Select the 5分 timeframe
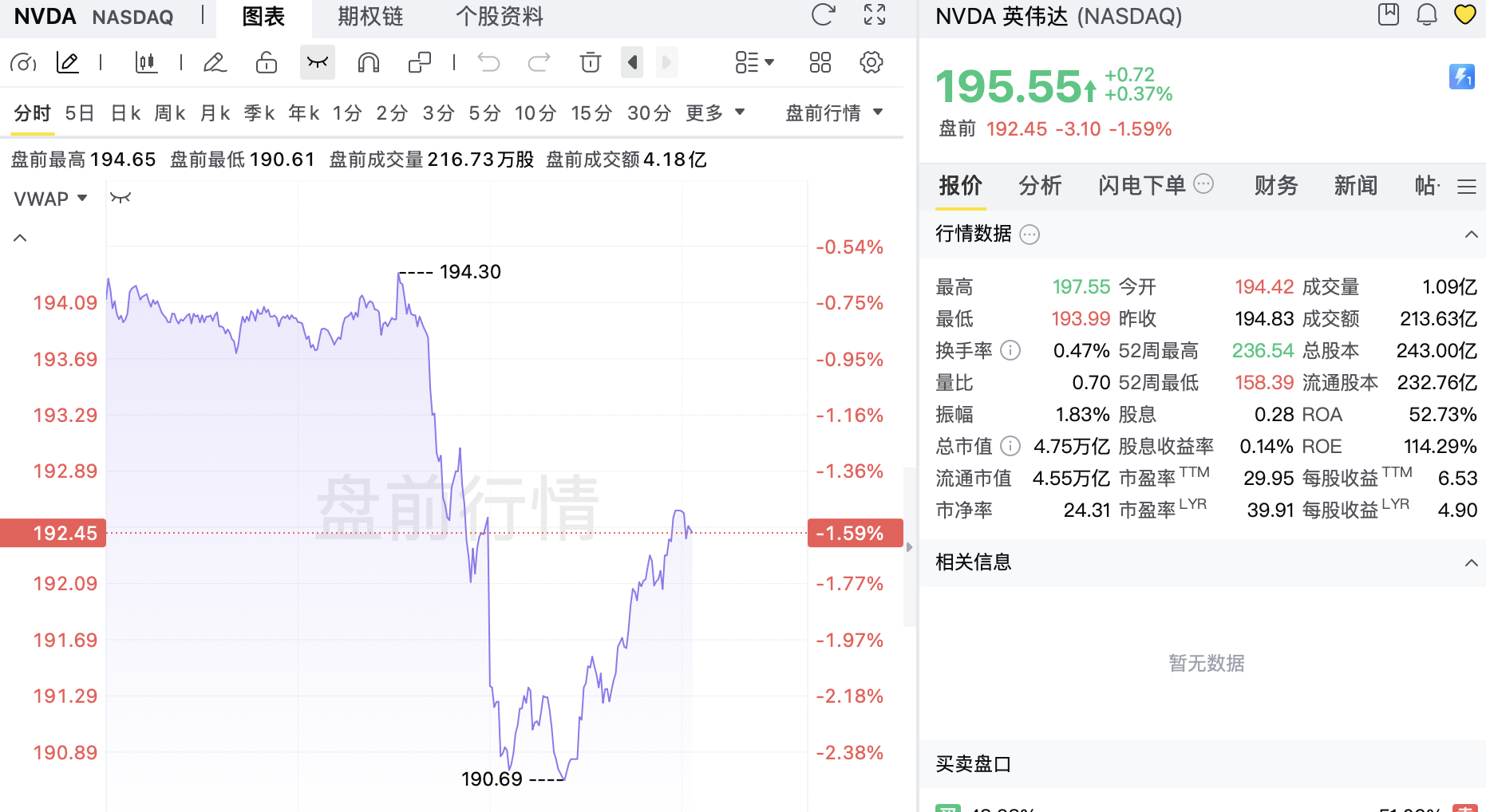This screenshot has height=812, width=1486. click(x=484, y=113)
